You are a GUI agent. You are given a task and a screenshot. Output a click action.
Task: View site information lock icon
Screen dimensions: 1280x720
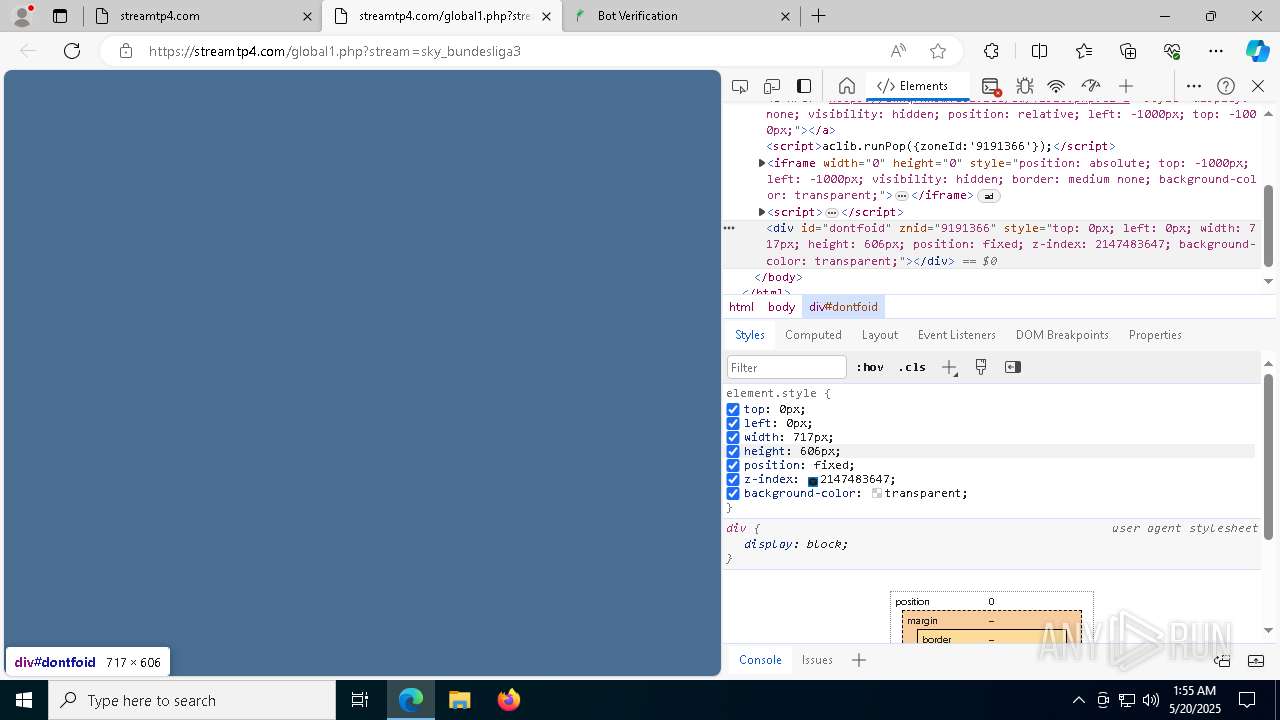[125, 51]
